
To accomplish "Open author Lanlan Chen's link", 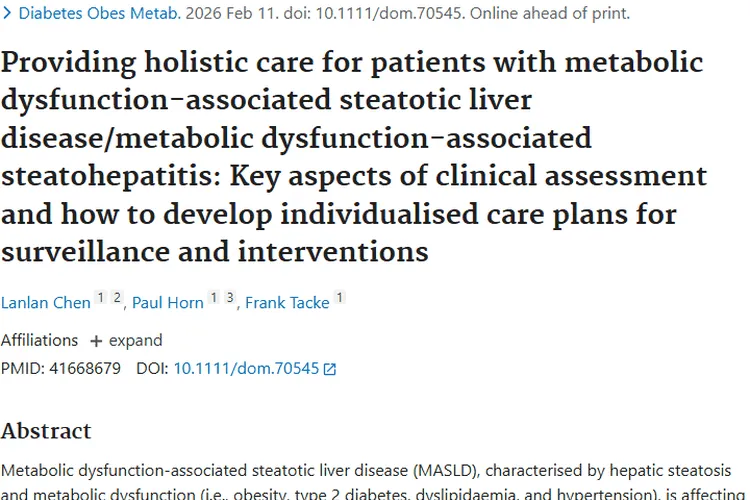I will [x=45, y=302].
